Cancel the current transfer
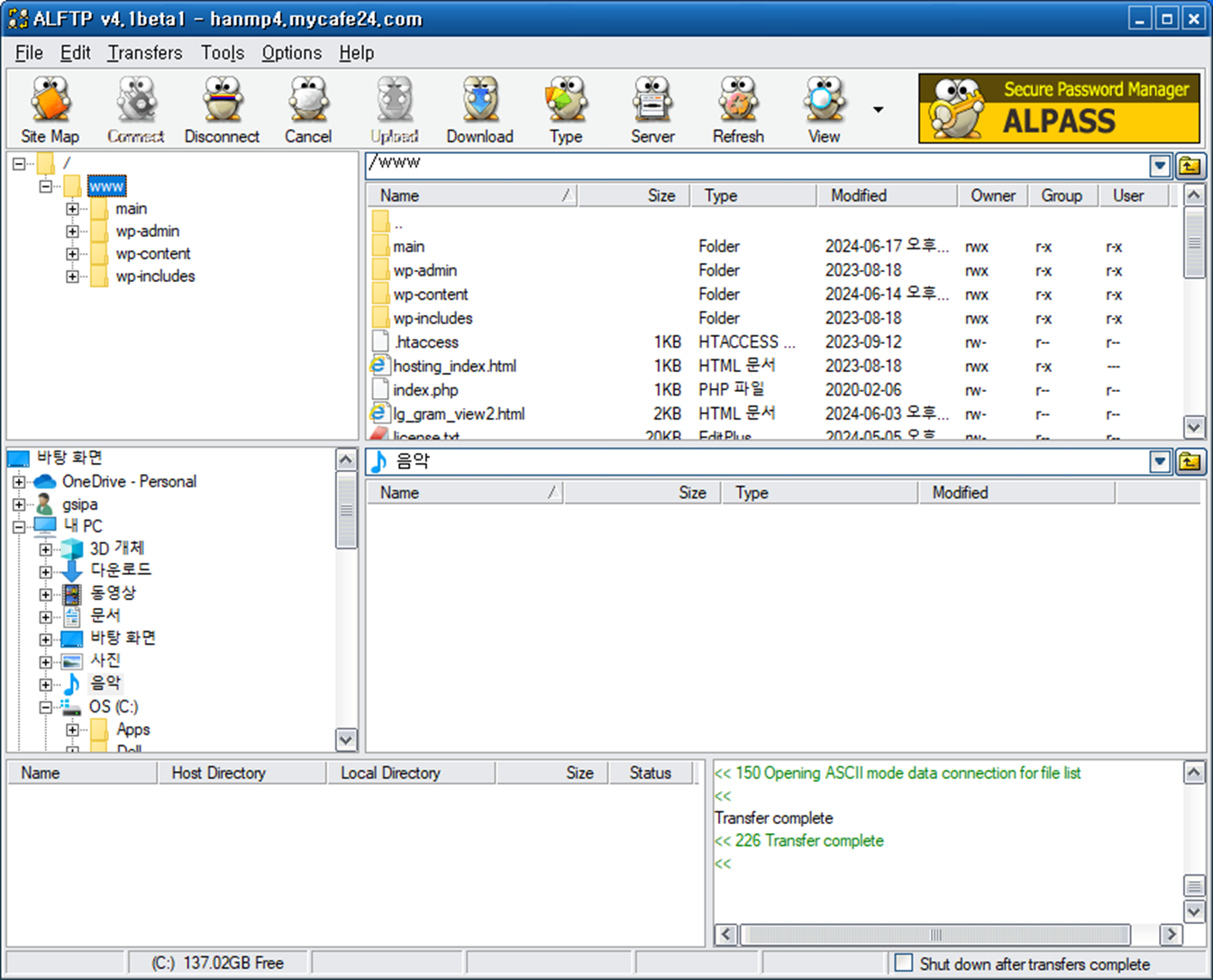Image resolution: width=1213 pixels, height=980 pixels. click(307, 108)
